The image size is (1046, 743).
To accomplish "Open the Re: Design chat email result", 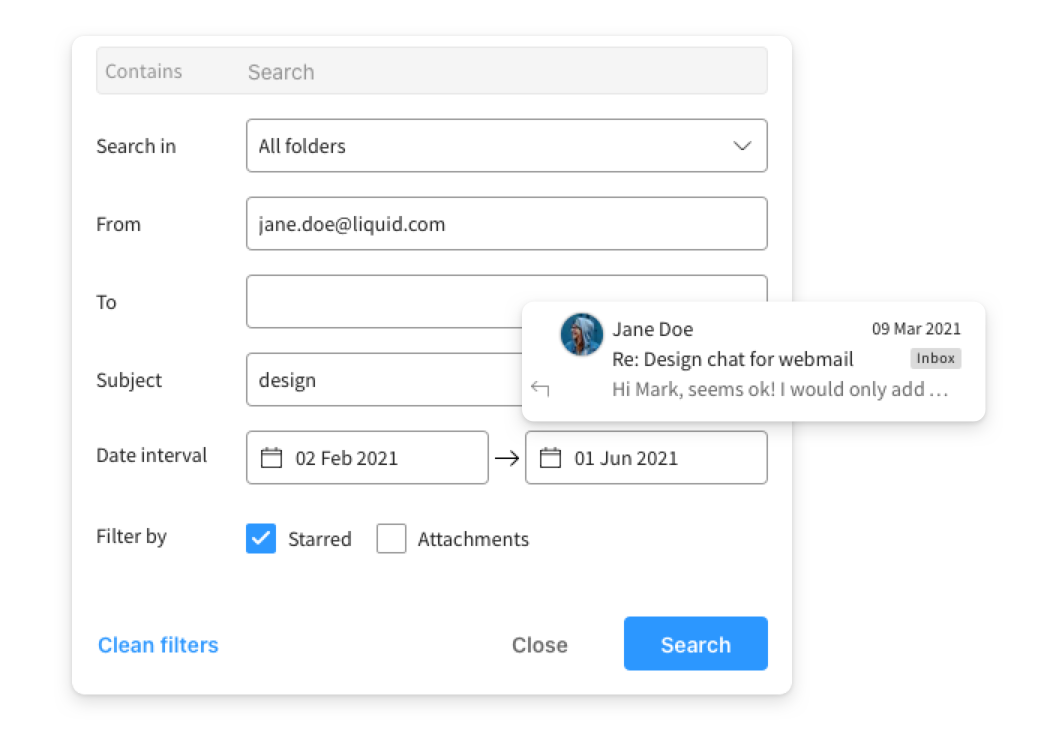I will pyautogui.click(x=753, y=361).
